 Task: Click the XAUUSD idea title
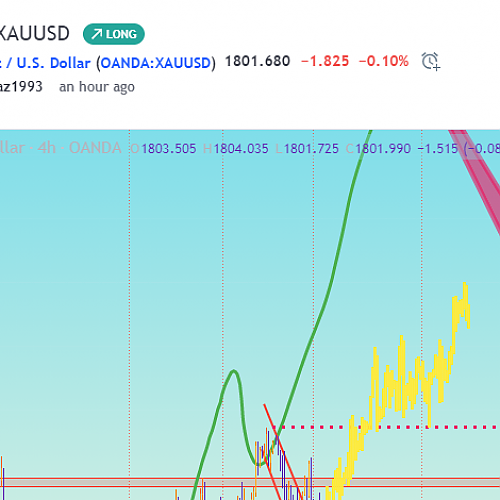pyautogui.click(x=35, y=33)
